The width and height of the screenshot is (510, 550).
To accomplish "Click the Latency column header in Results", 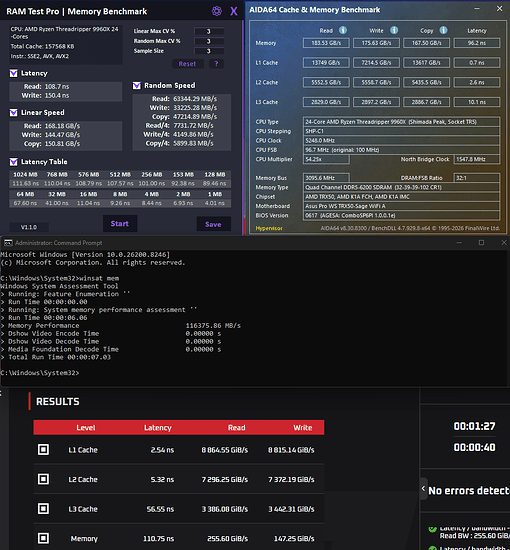I will click(157, 428).
